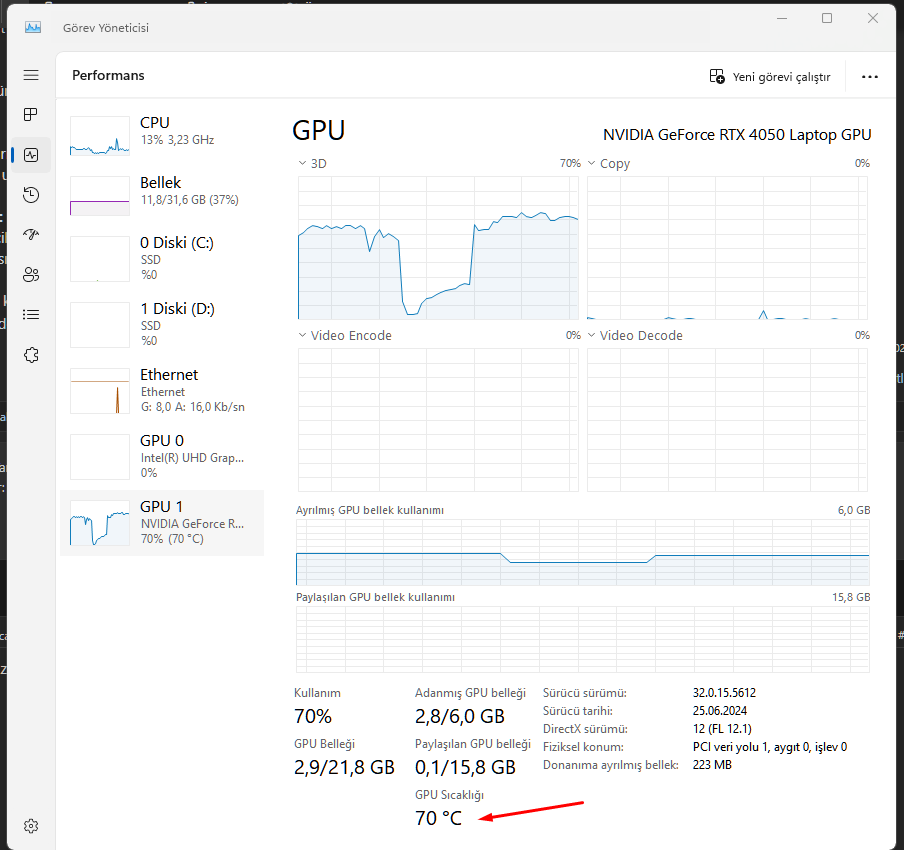Click the GPU 1 mini graph thumbnail

(100, 523)
